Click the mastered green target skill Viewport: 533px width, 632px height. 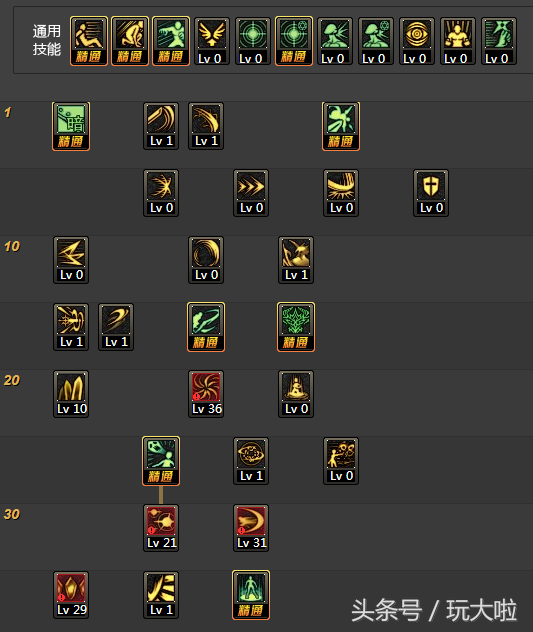(x=294, y=41)
